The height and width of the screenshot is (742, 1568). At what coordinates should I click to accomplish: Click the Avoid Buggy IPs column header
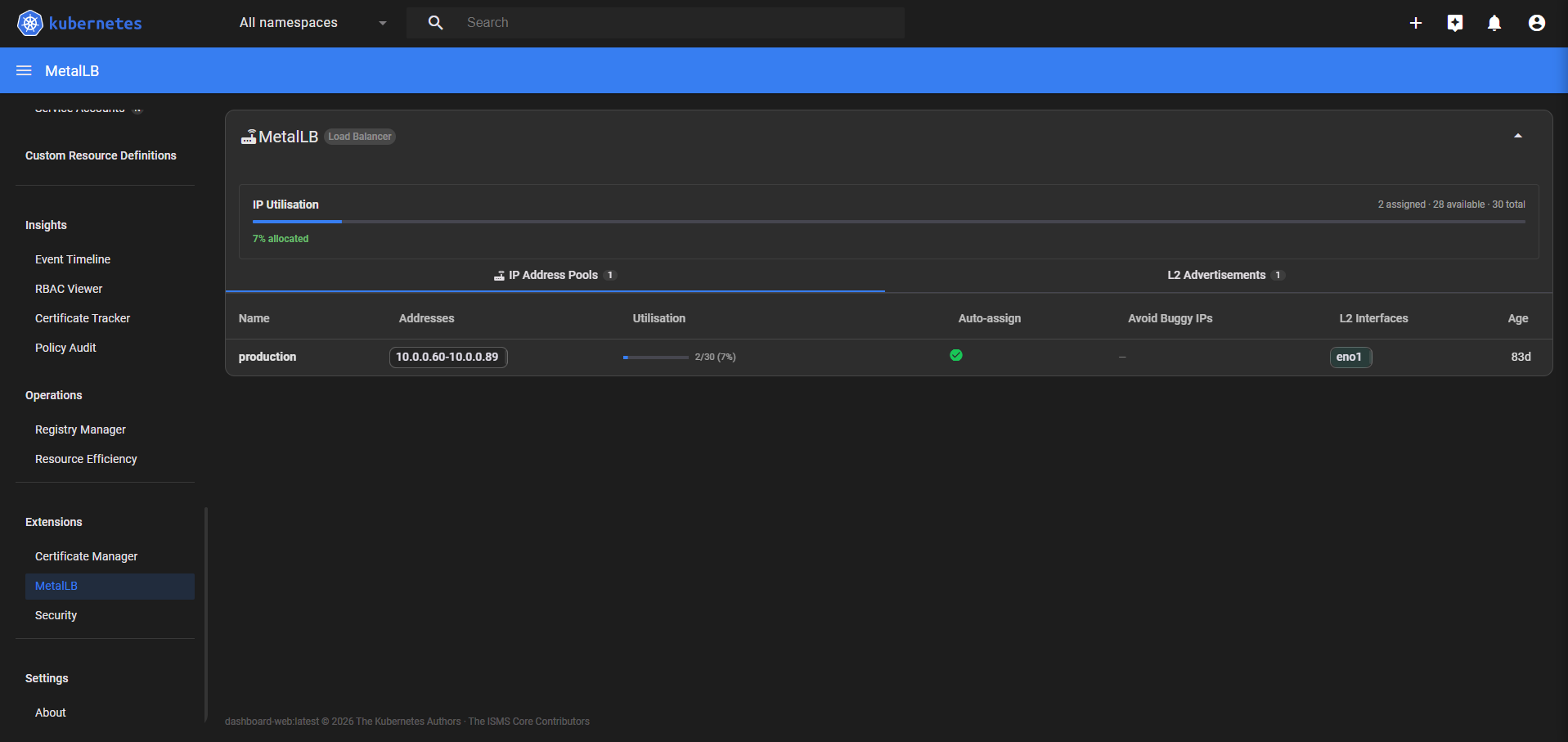coord(1170,318)
